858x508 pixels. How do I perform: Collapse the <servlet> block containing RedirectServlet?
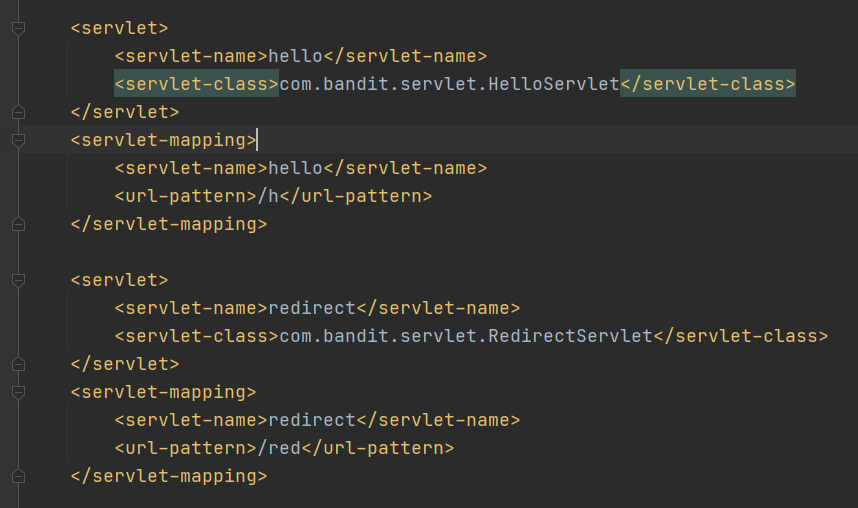coord(18,280)
